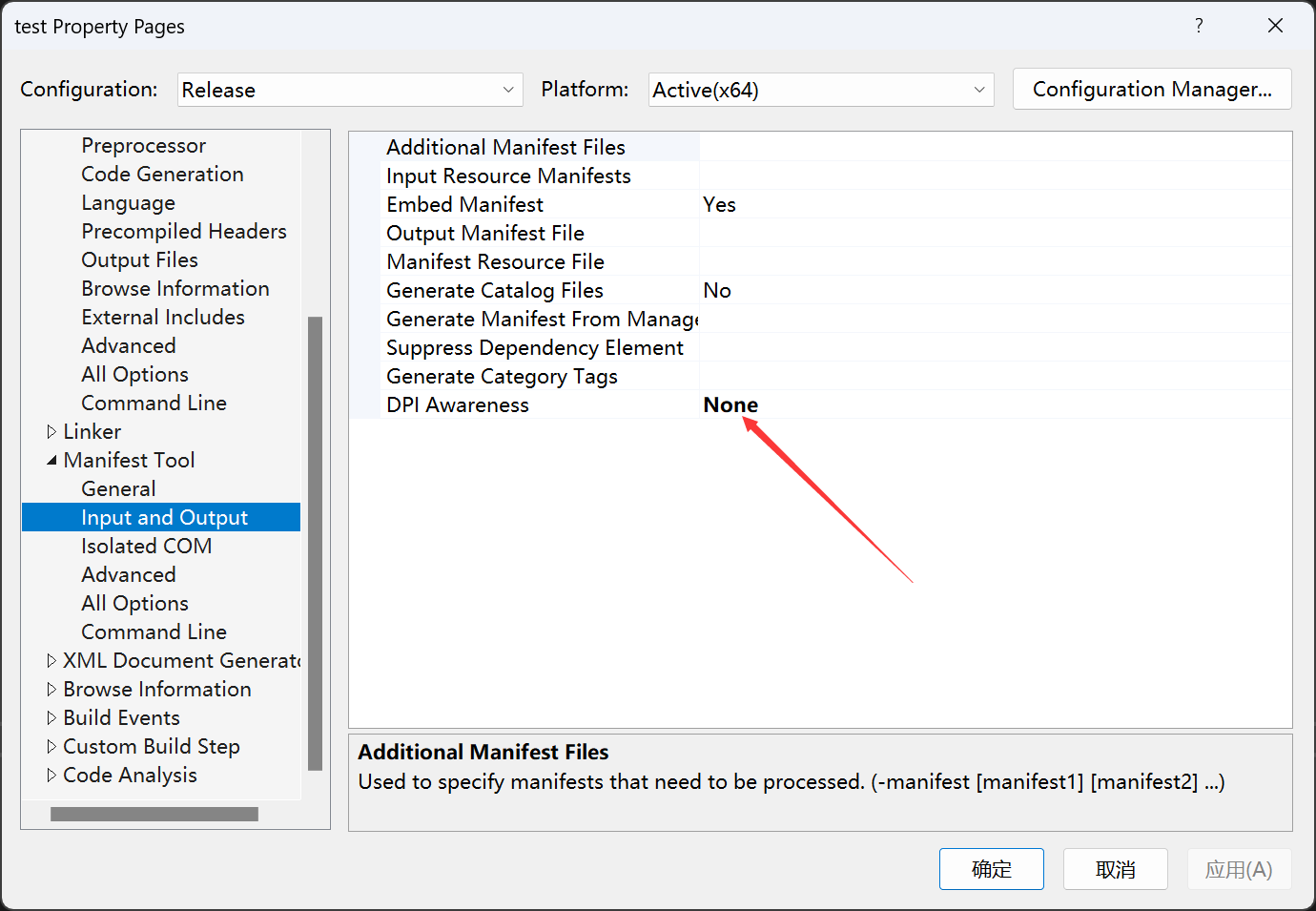Click the horizontal scrollbar below the tree
Screen dimensions: 1316x911
point(154,814)
